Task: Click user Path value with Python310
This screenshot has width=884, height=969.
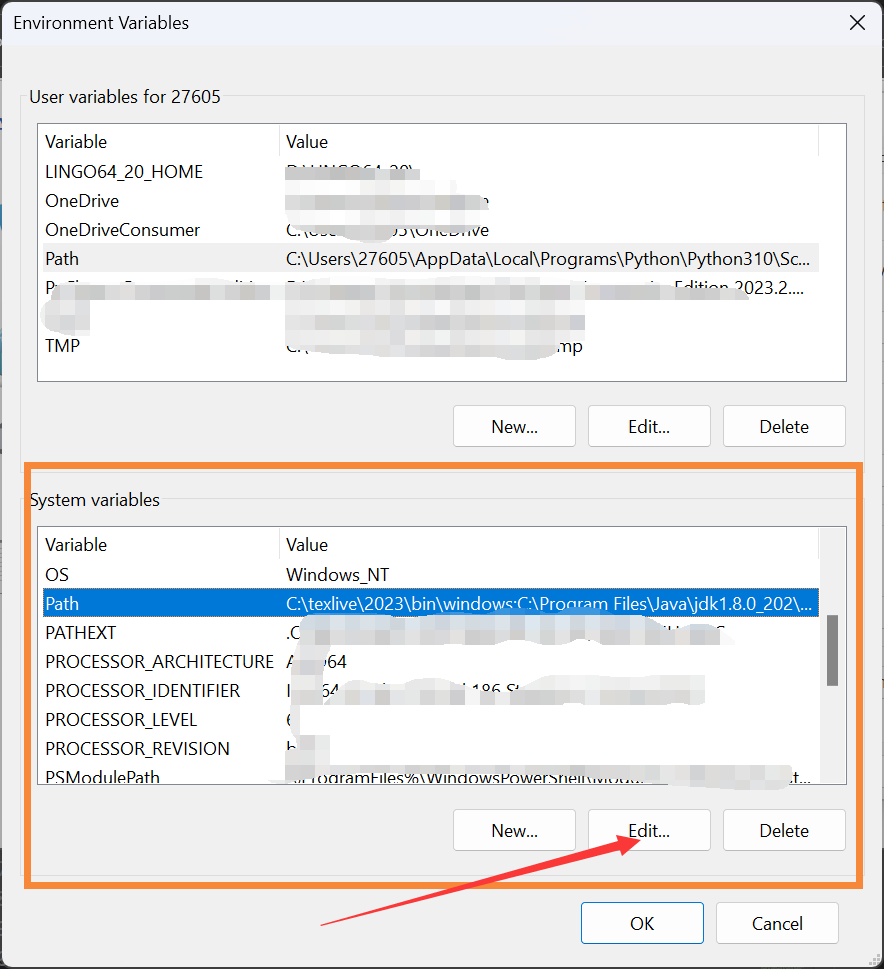Action: tap(548, 258)
